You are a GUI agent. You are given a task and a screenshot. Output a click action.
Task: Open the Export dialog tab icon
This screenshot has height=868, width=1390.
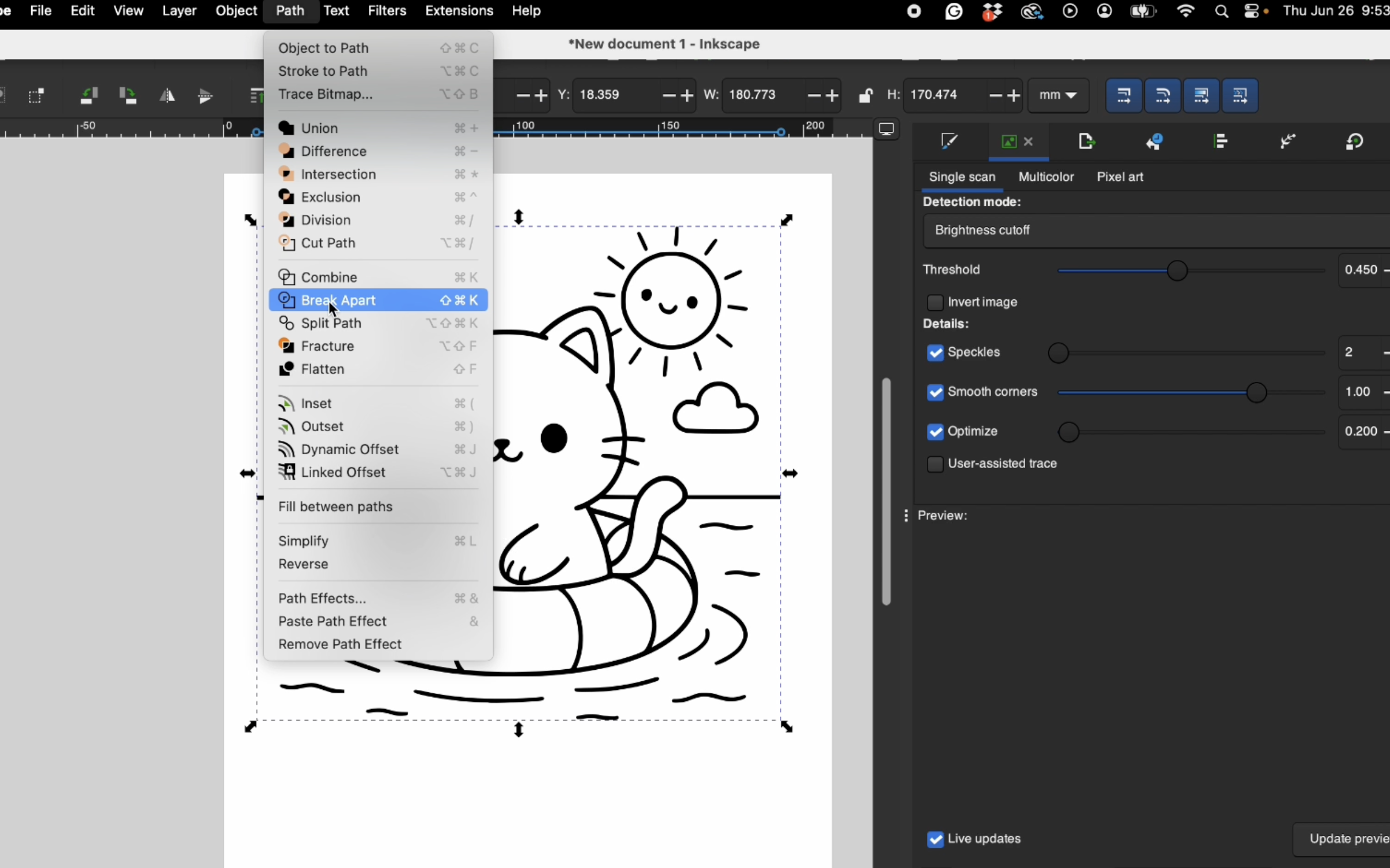tap(1086, 142)
